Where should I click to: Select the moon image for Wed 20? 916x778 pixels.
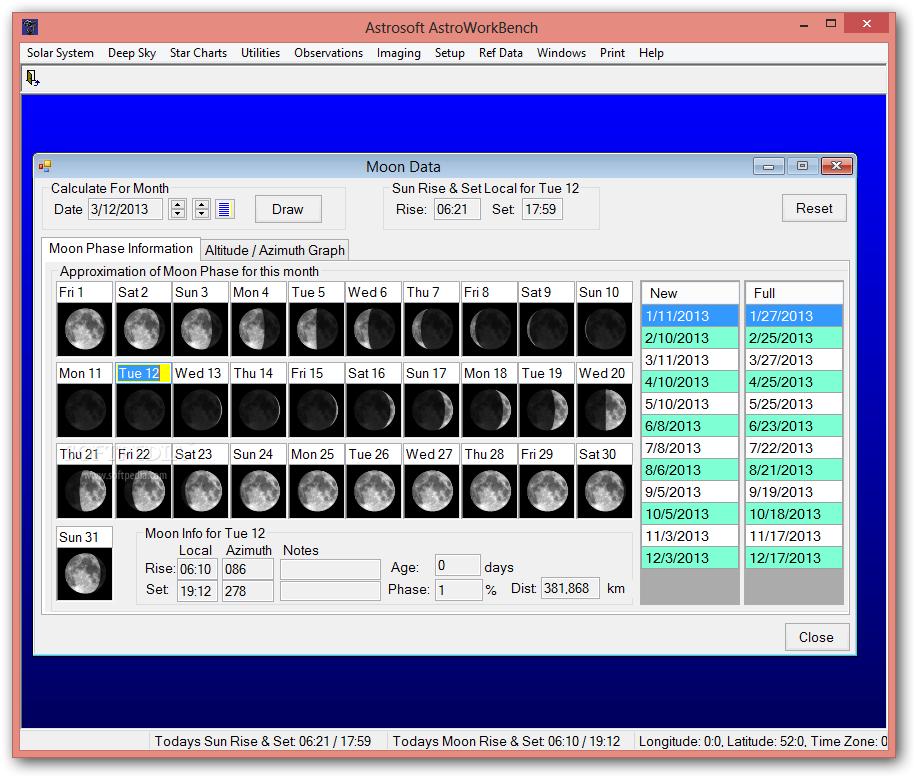[x=605, y=410]
